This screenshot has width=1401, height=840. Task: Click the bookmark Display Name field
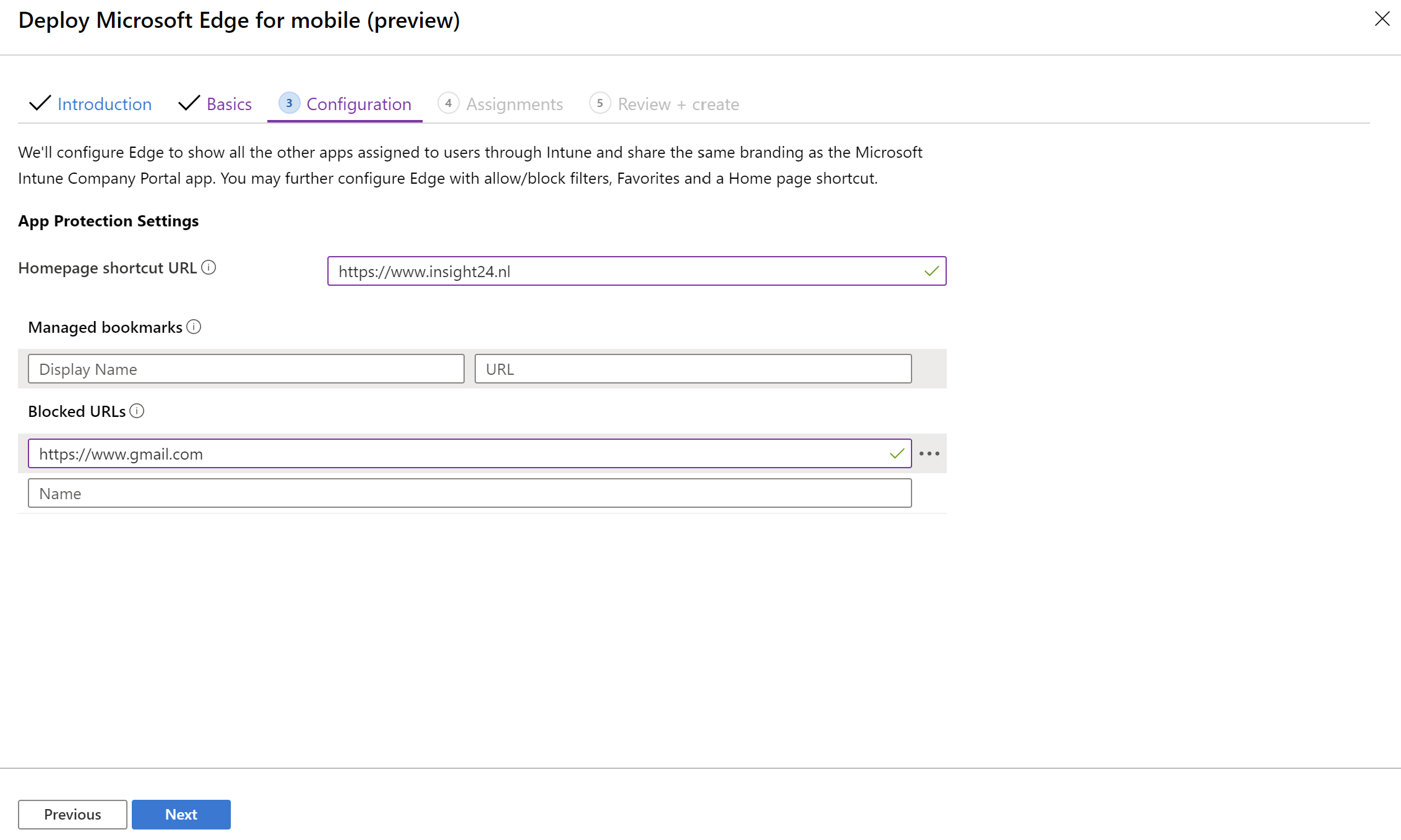246,369
